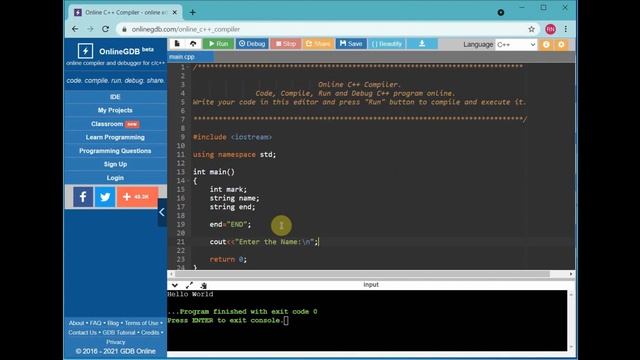Open My Projects in the sidebar

click(115, 110)
